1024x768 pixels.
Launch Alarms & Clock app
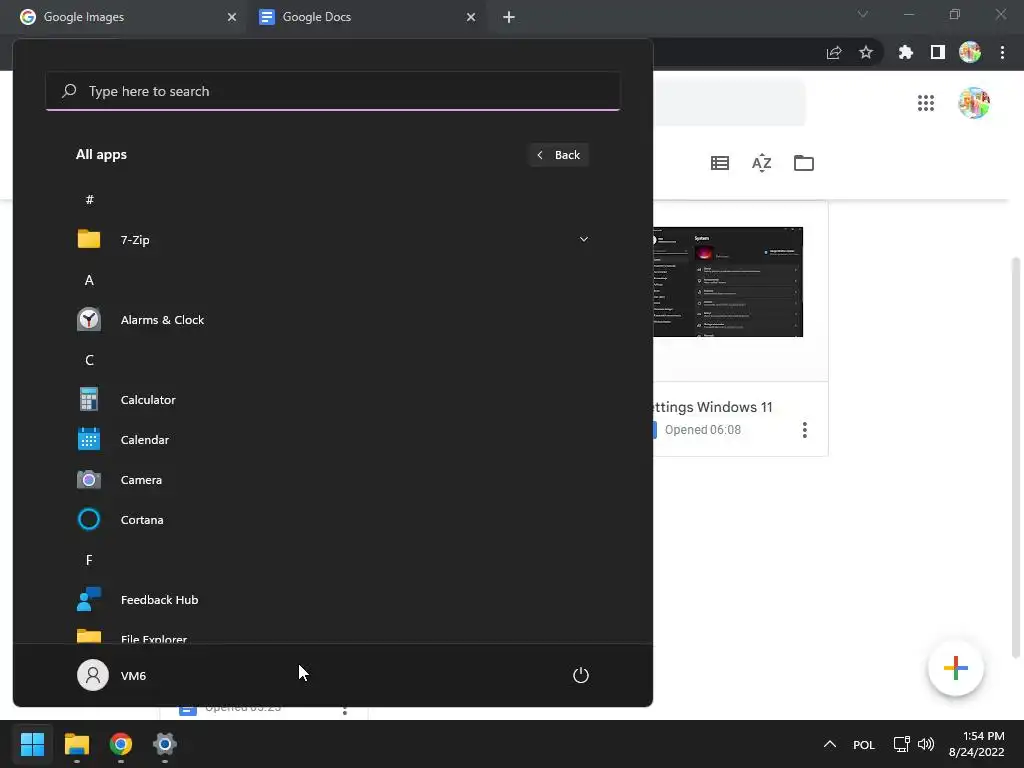(332, 320)
